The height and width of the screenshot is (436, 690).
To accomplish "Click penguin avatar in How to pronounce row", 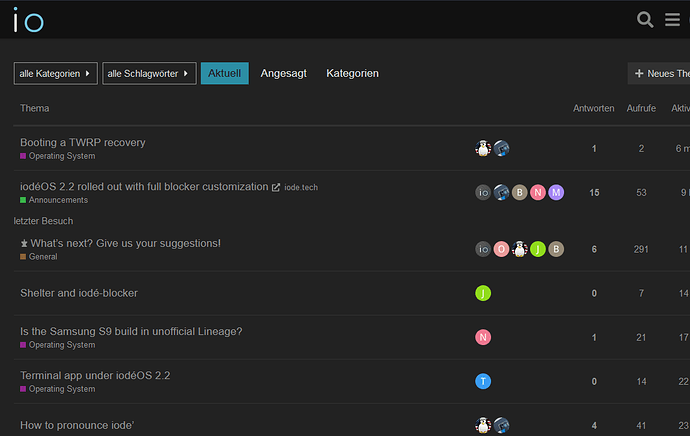I will (483, 425).
